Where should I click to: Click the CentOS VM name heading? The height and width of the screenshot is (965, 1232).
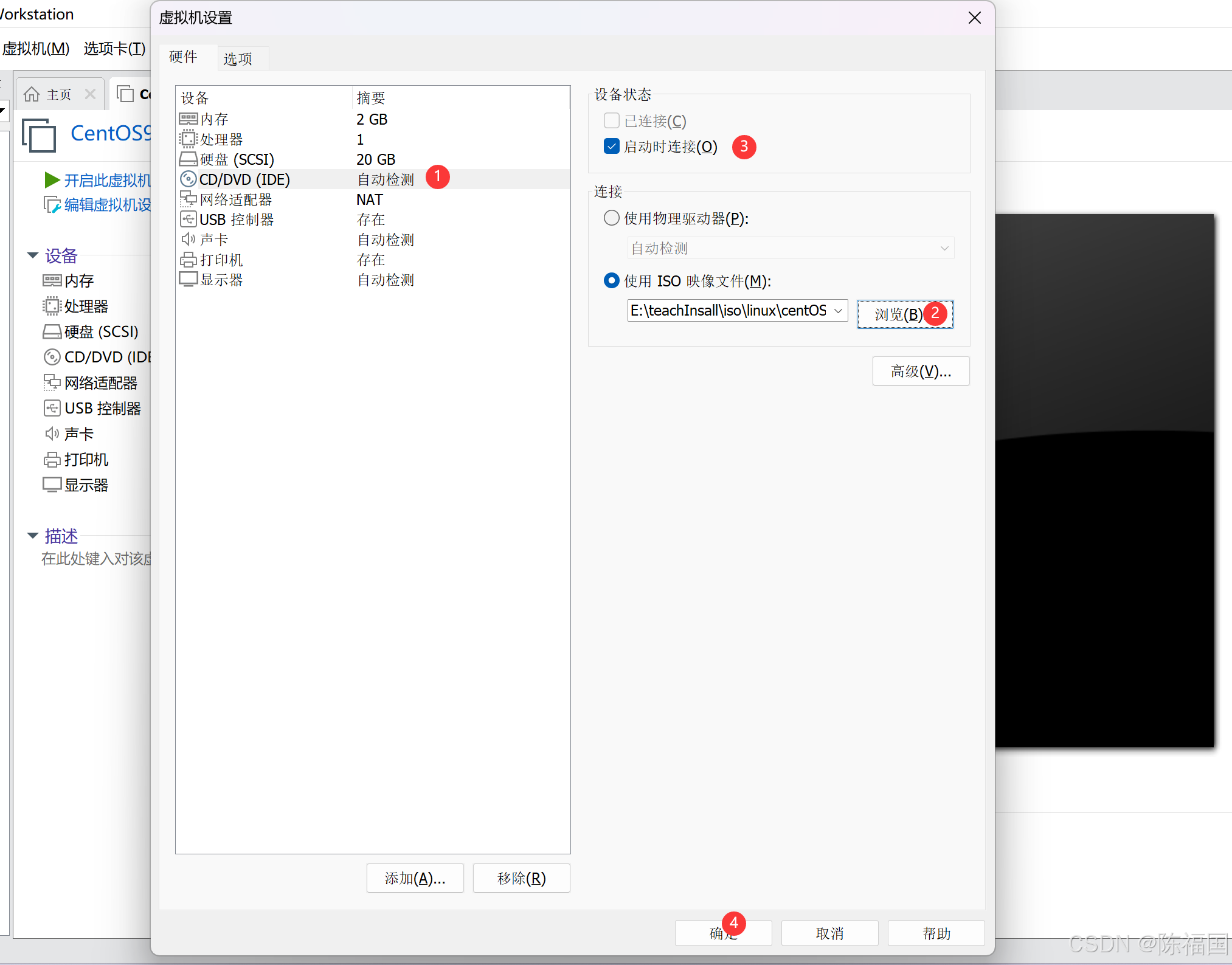pyautogui.click(x=111, y=133)
